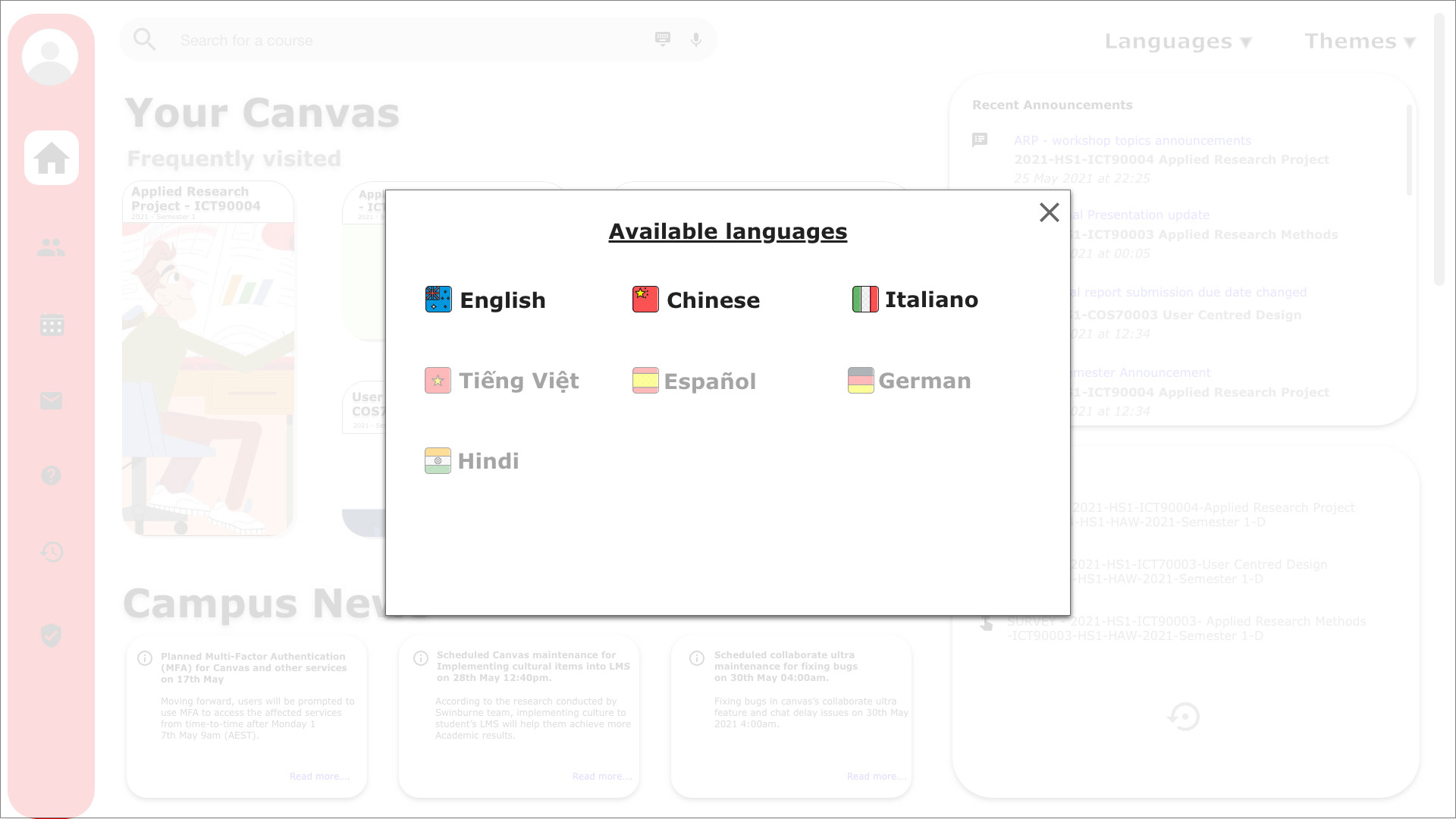1456x819 pixels.
Task: Click announcement chat icon in Recent Announcements
Action: tap(980, 140)
